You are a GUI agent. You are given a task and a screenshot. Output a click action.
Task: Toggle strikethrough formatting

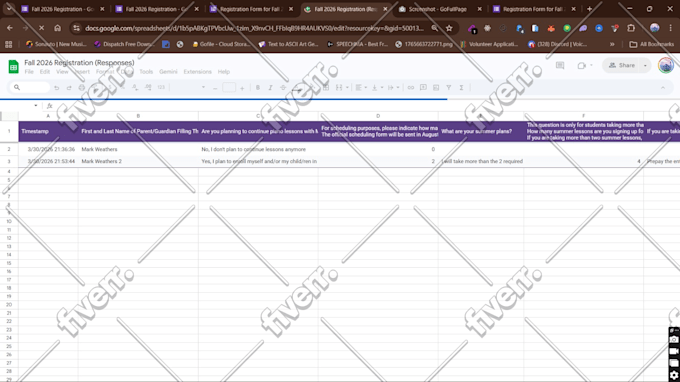(283, 88)
